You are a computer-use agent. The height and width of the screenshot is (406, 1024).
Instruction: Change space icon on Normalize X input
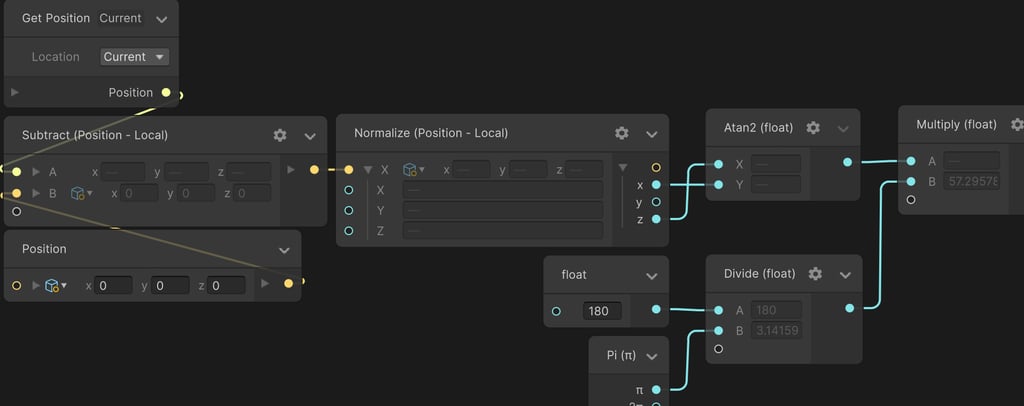click(413, 170)
